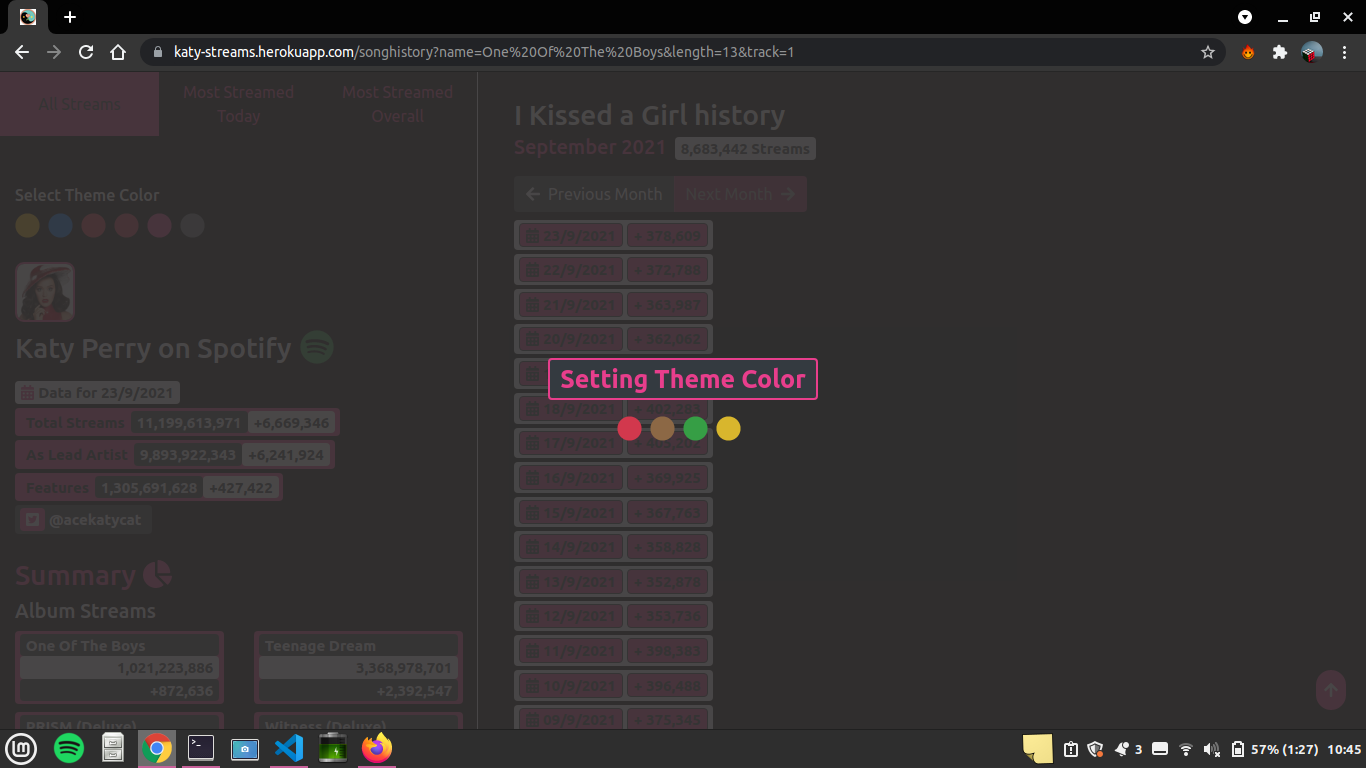Open Firefox from the taskbar
This screenshot has width=1366, height=768.
pos(377,748)
